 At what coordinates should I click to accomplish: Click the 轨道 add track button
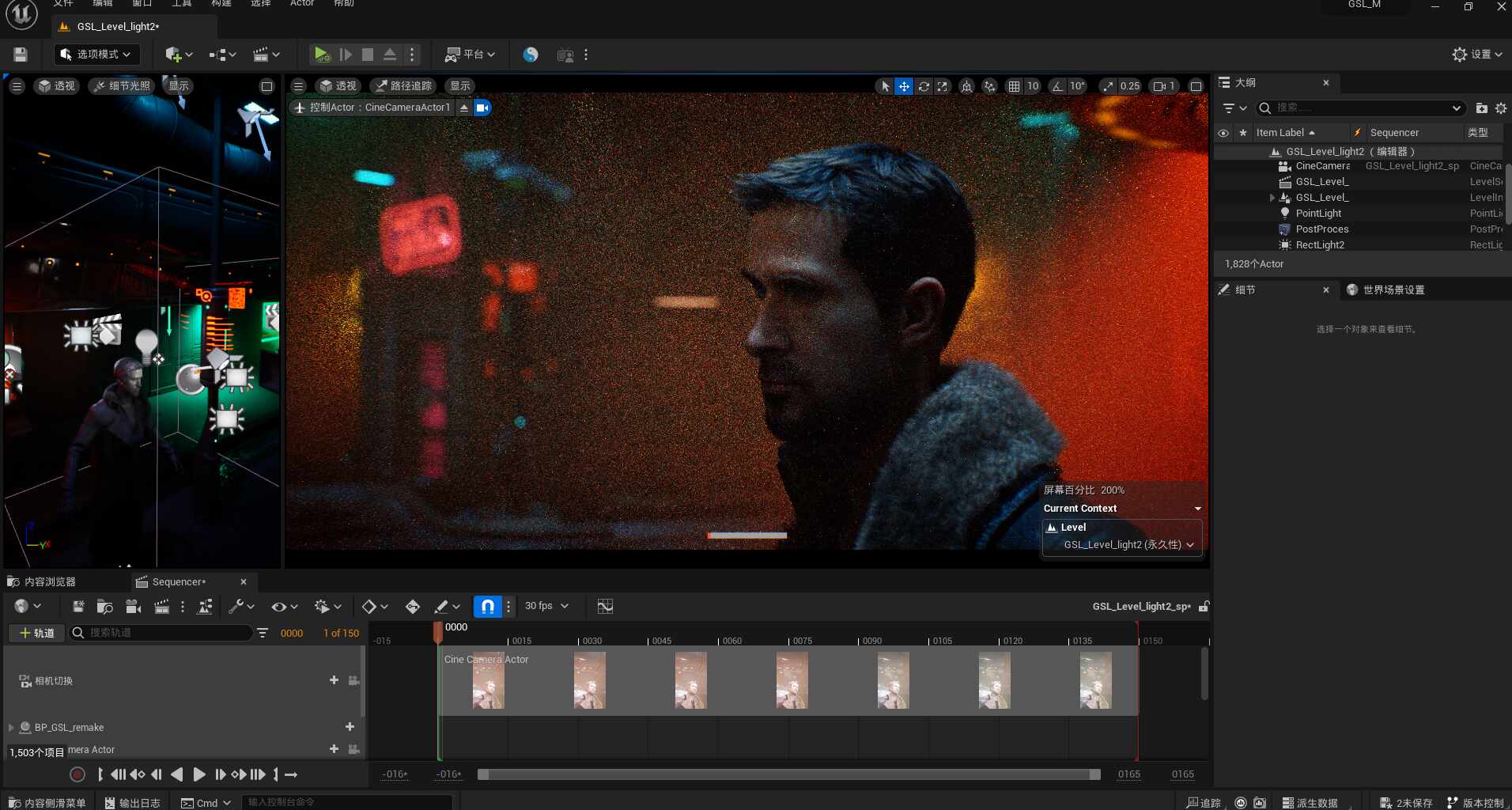36,633
